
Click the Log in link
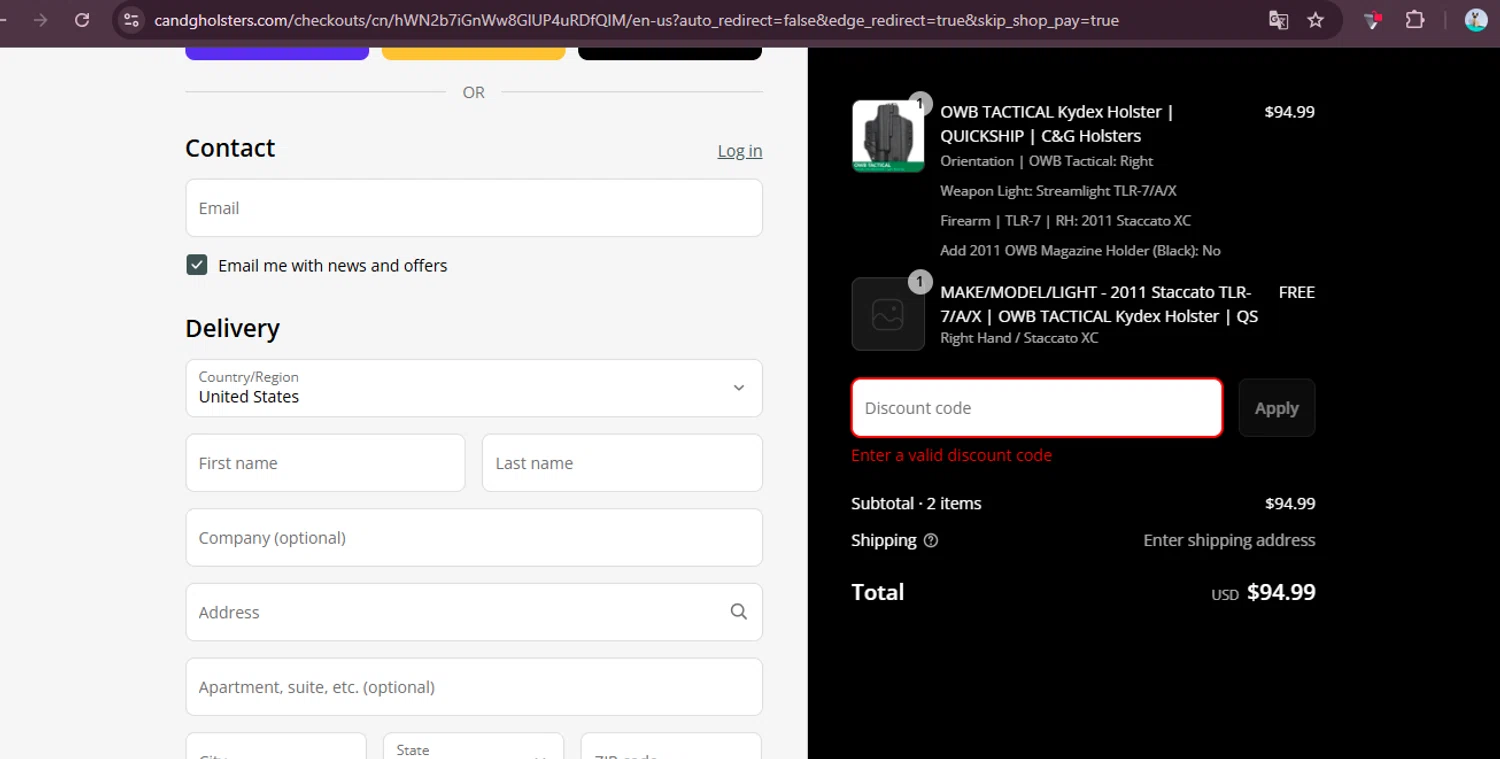point(740,151)
